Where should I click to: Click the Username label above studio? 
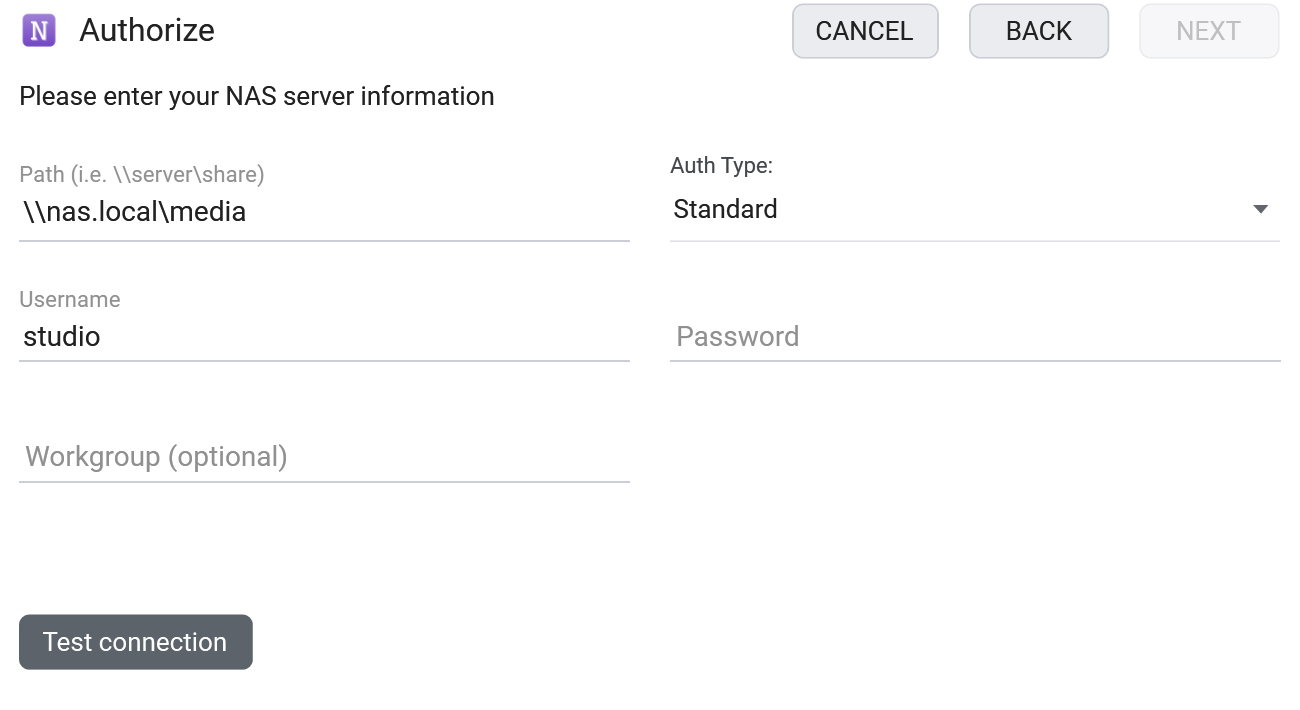(x=70, y=300)
